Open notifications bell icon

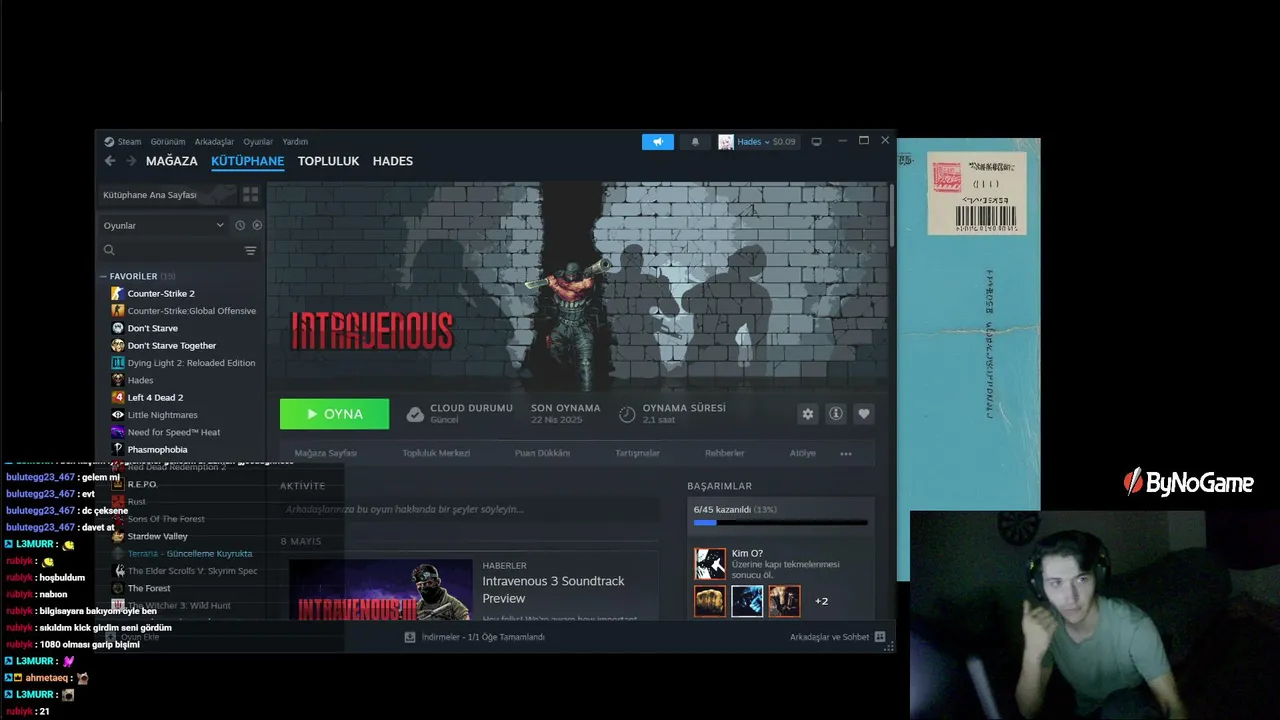tap(695, 142)
